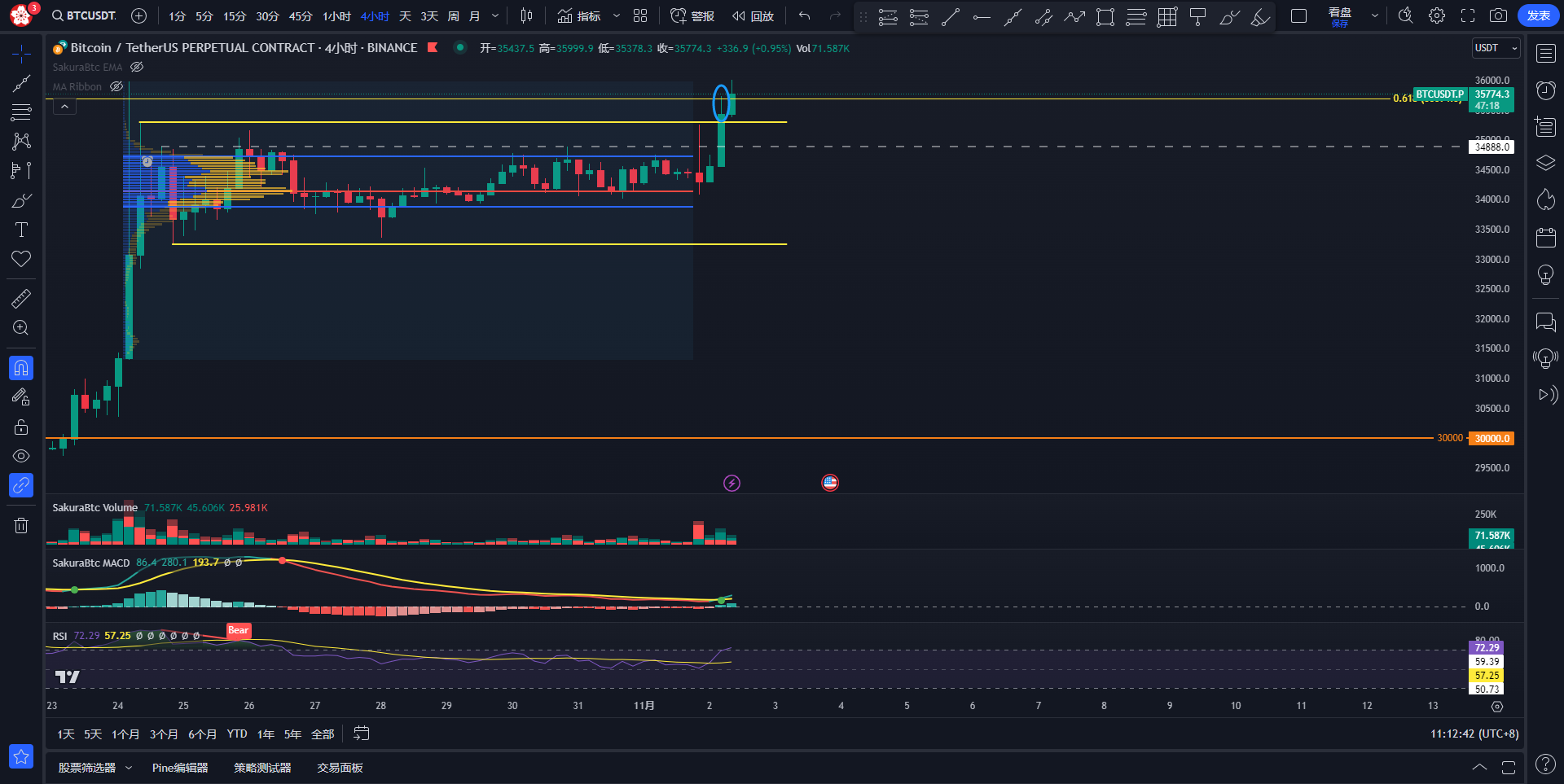This screenshot has height=784, width=1564.
Task: Open the go-to-date calendar icon
Action: coord(362,734)
